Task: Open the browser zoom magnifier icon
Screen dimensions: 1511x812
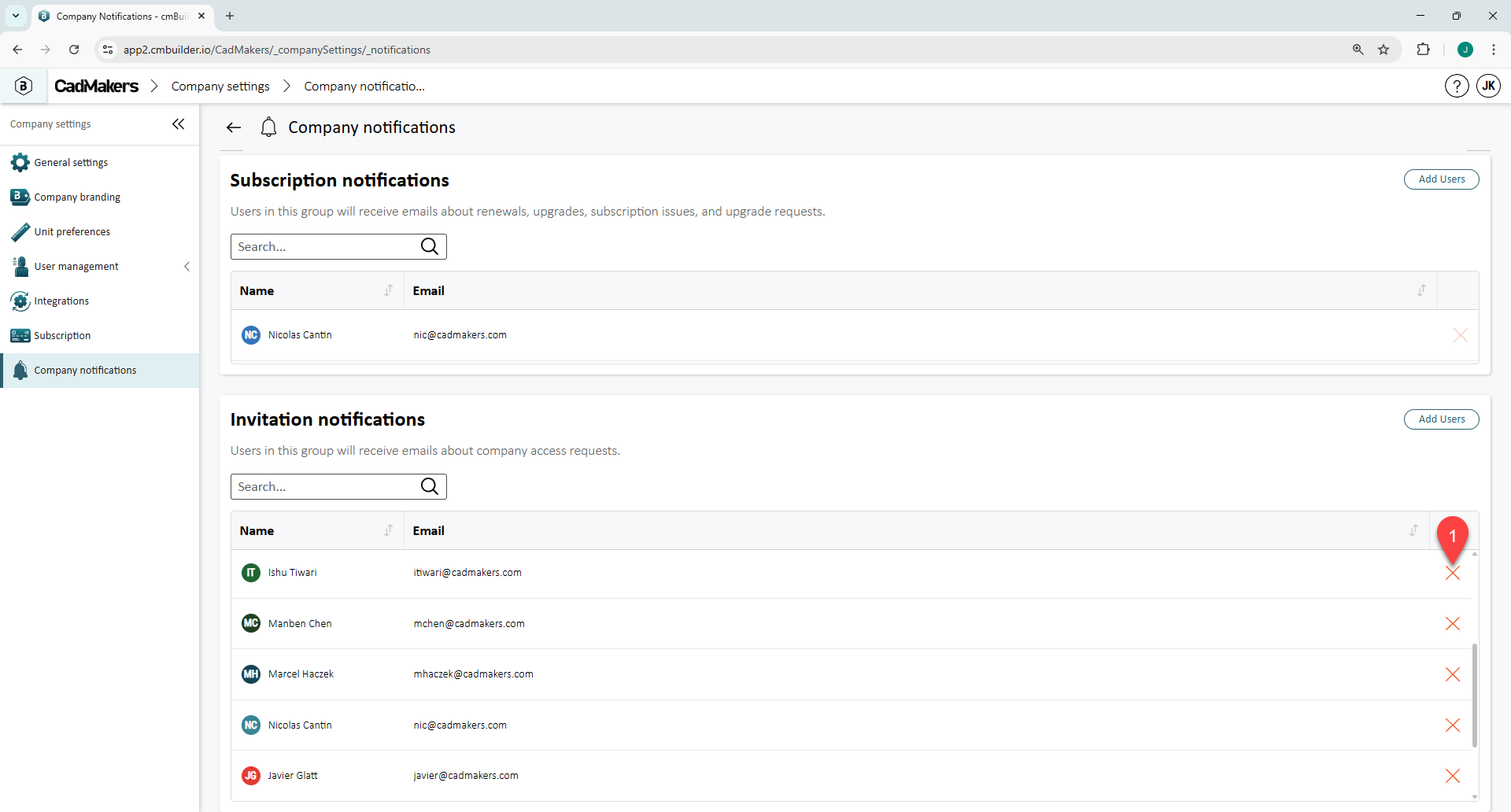Action: coord(1358,50)
